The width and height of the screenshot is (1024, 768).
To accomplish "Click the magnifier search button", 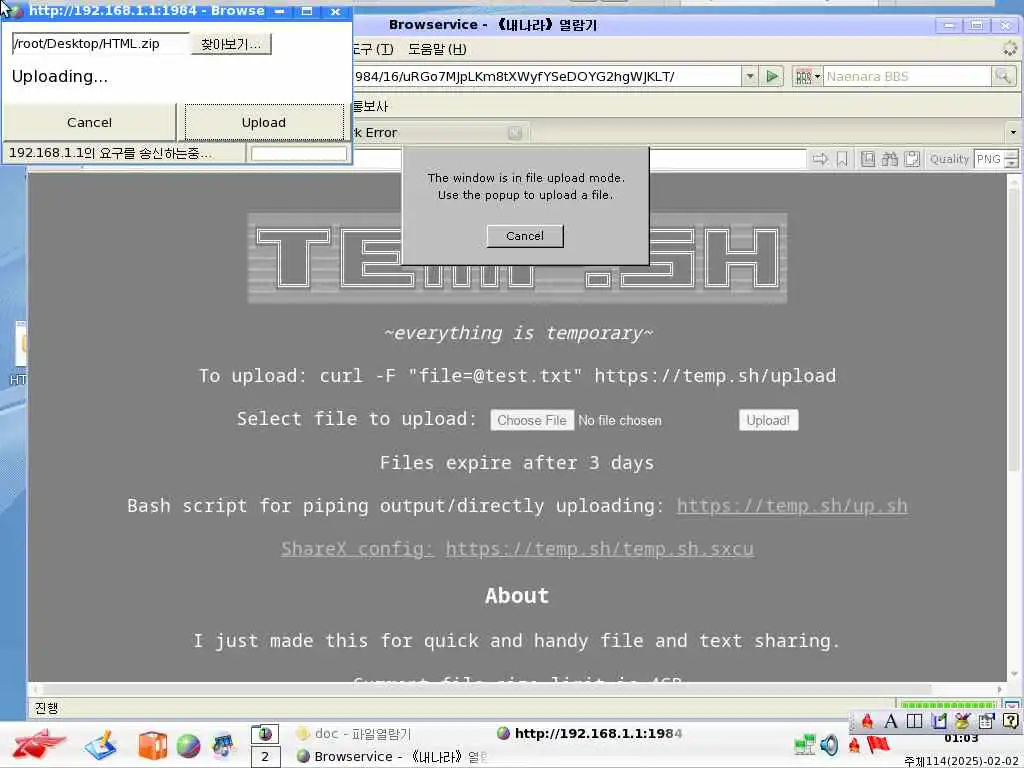I will tap(1002, 76).
